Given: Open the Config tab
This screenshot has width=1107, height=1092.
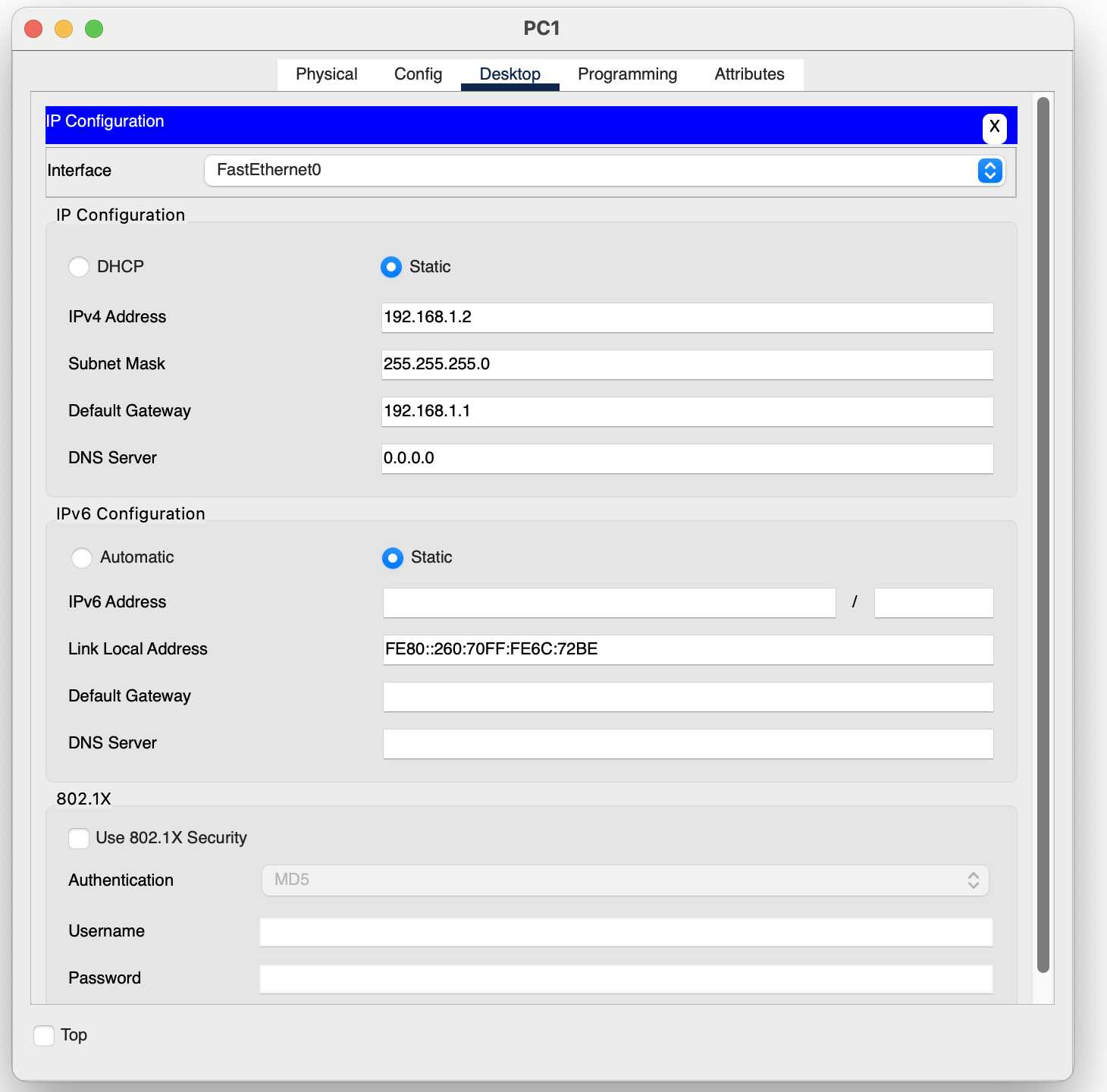Looking at the screenshot, I should pos(418,74).
